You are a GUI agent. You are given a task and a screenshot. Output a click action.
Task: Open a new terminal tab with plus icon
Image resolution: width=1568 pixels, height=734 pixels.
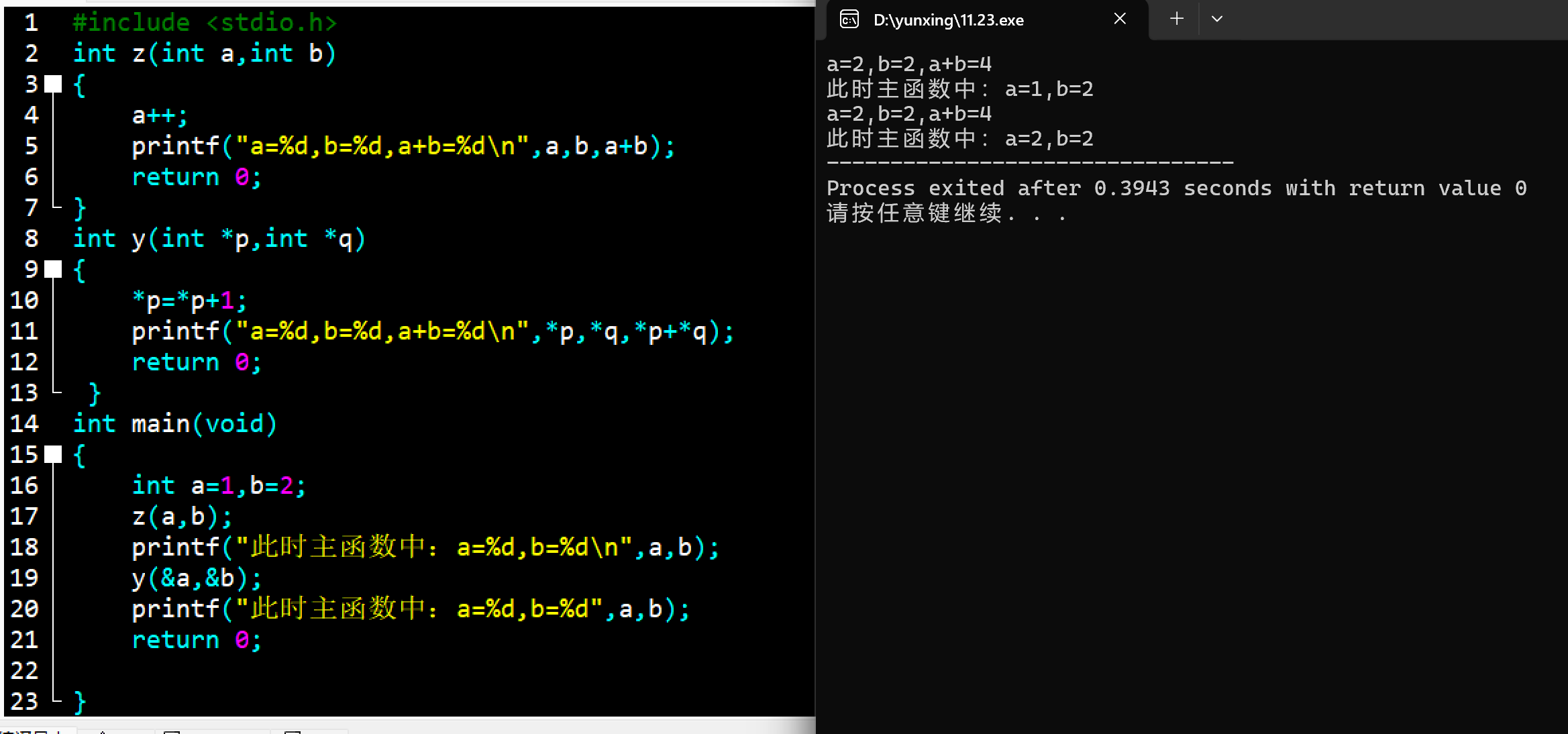[x=1177, y=19]
